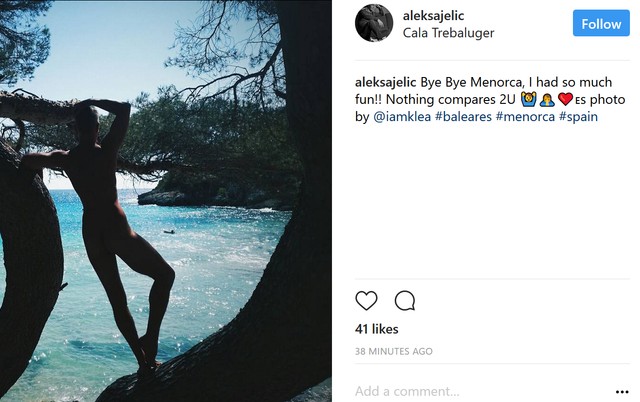Click the raised-hands emoji in the caption
Viewport: 640px width, 402px height.
pos(527,100)
